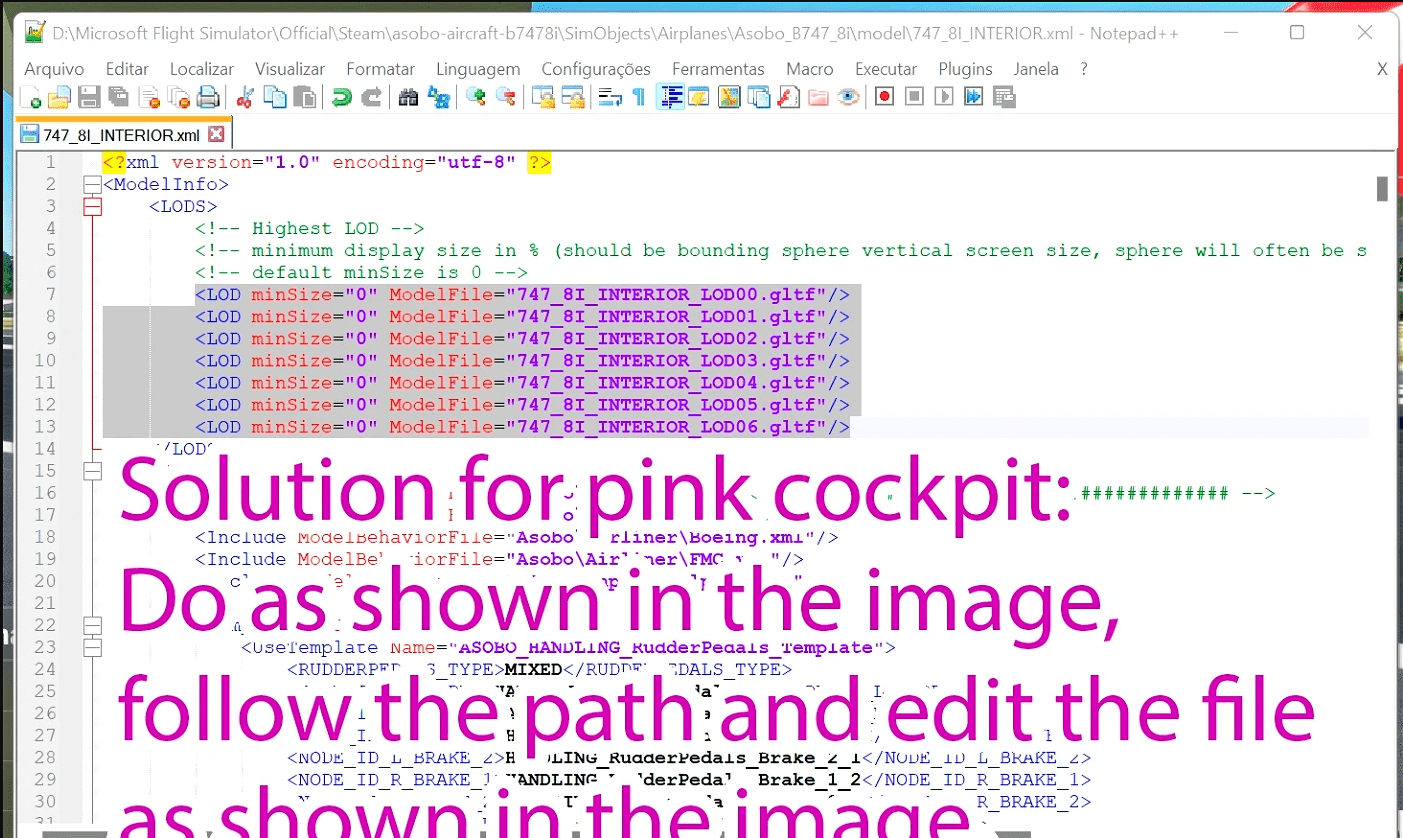The width and height of the screenshot is (1403, 838).
Task: Open the Linguagem menu
Action: click(x=478, y=69)
